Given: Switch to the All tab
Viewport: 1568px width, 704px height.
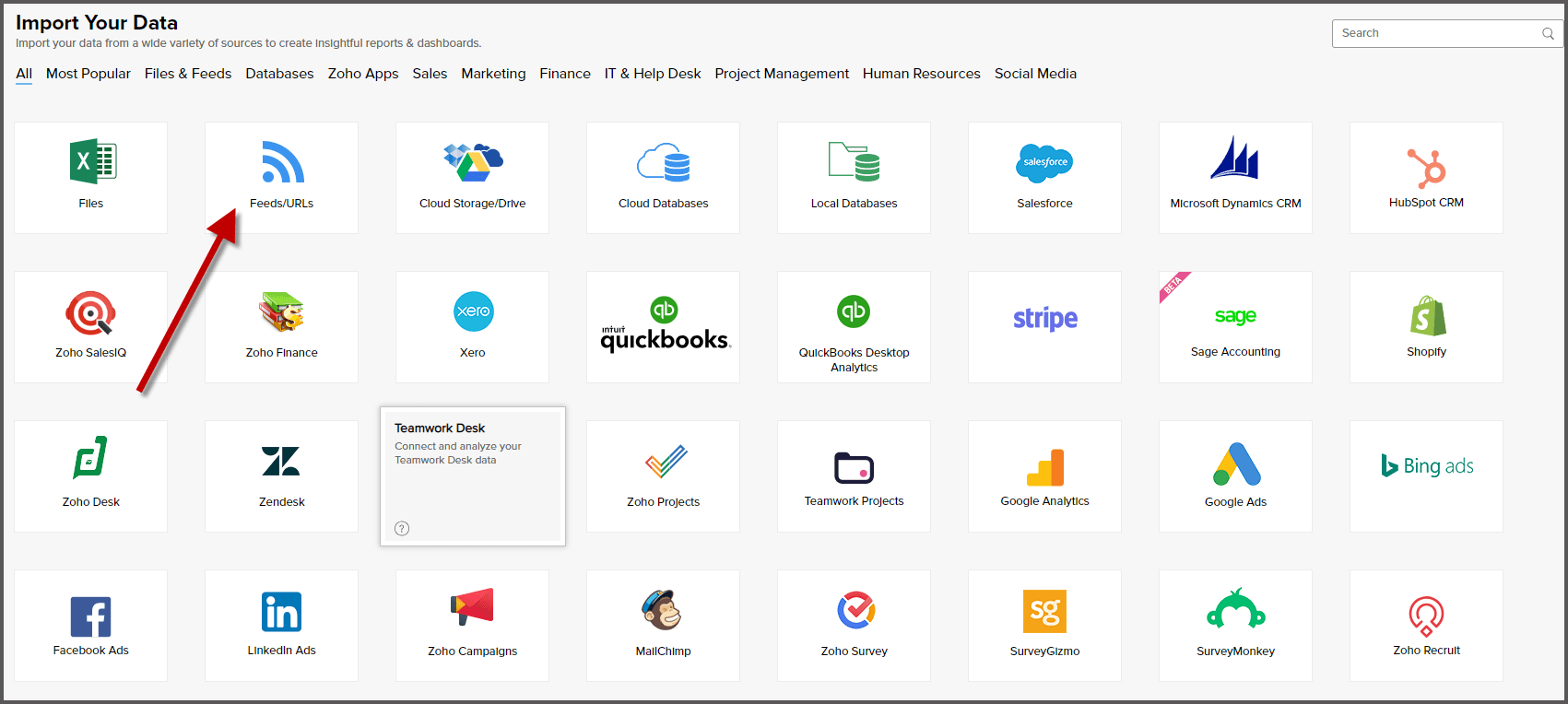Looking at the screenshot, I should point(24,74).
